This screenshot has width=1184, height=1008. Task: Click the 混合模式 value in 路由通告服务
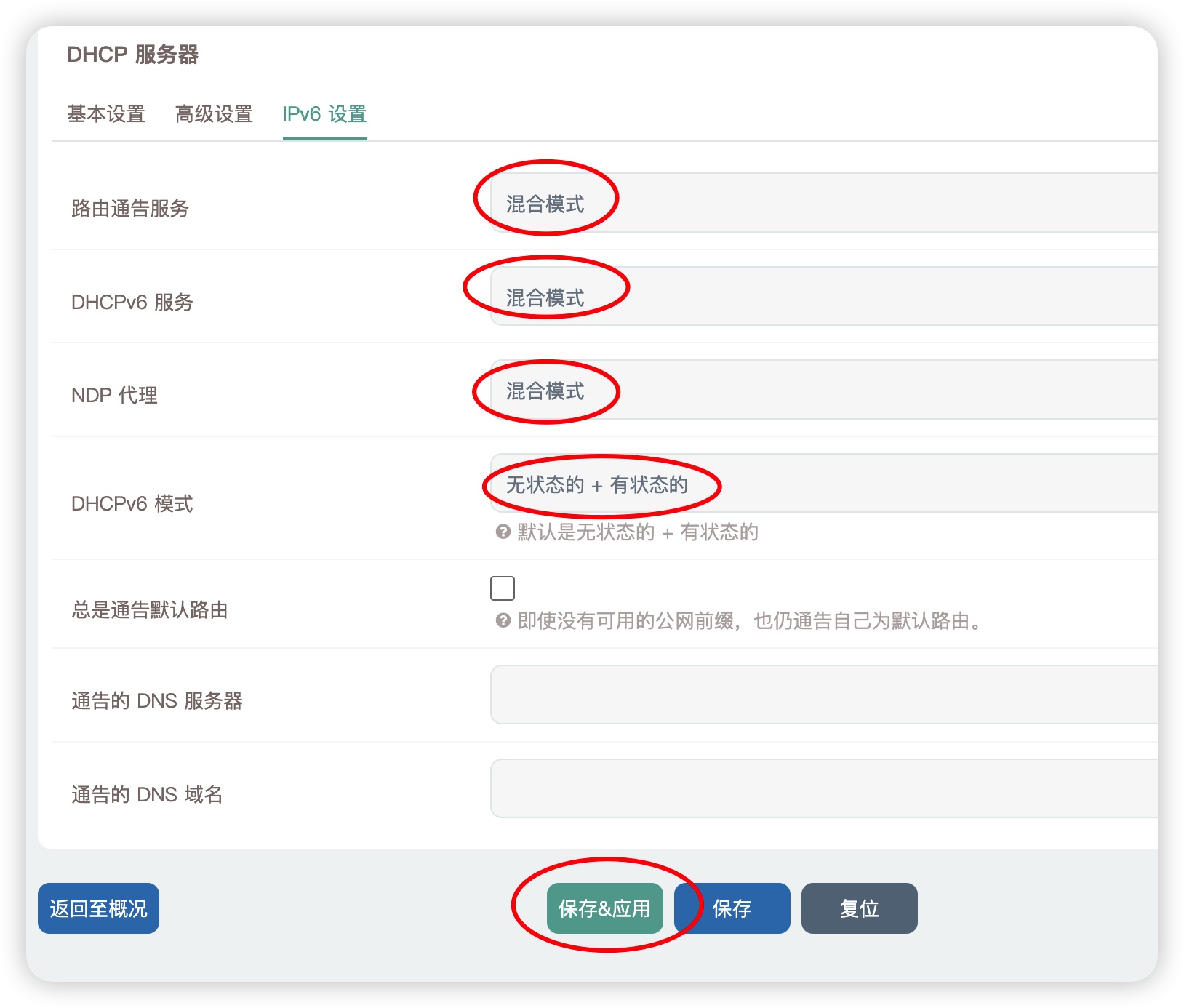coord(547,201)
